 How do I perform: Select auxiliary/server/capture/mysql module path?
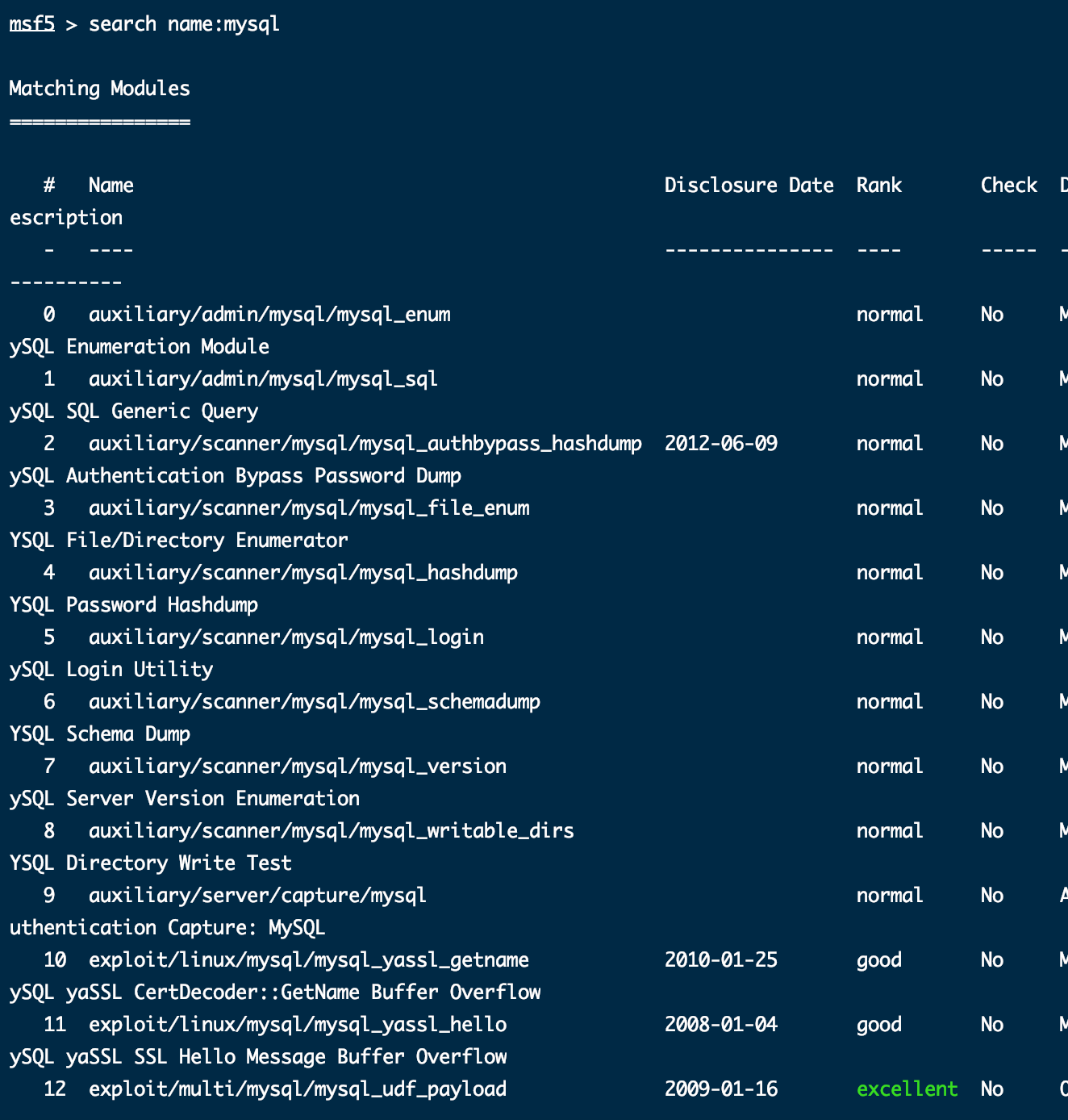point(258,896)
